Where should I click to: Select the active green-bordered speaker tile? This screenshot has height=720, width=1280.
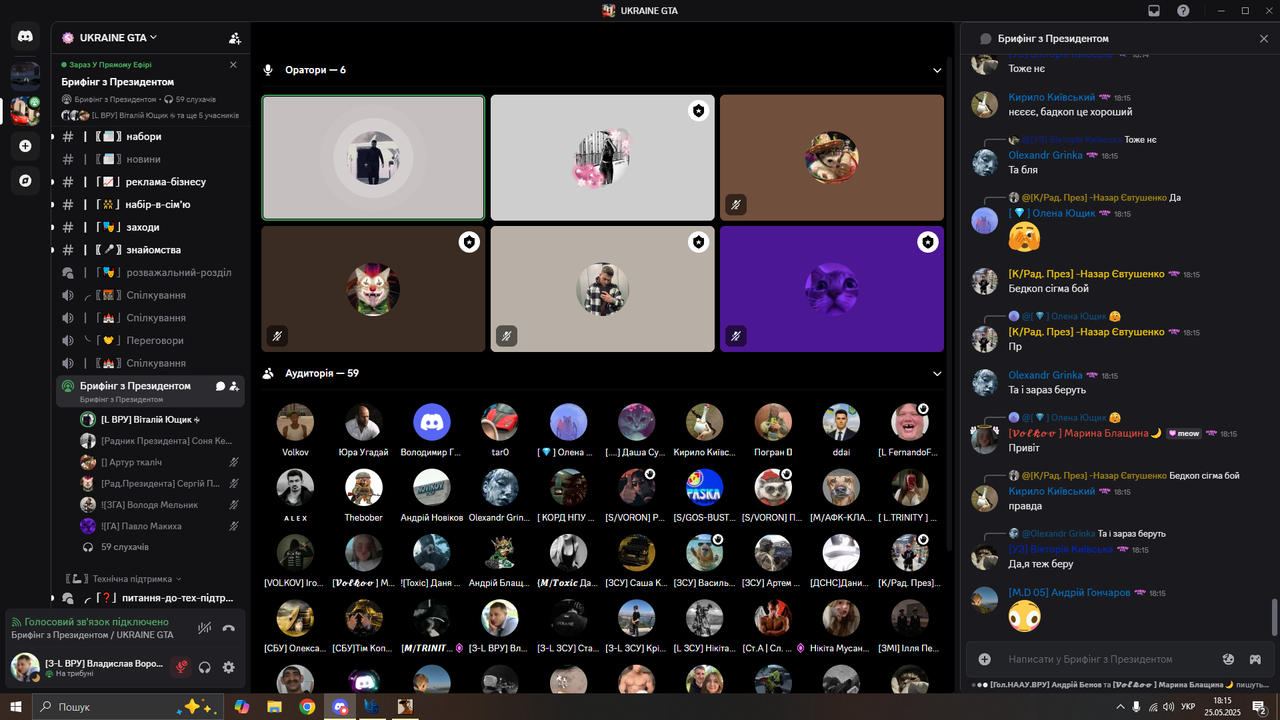click(373, 157)
